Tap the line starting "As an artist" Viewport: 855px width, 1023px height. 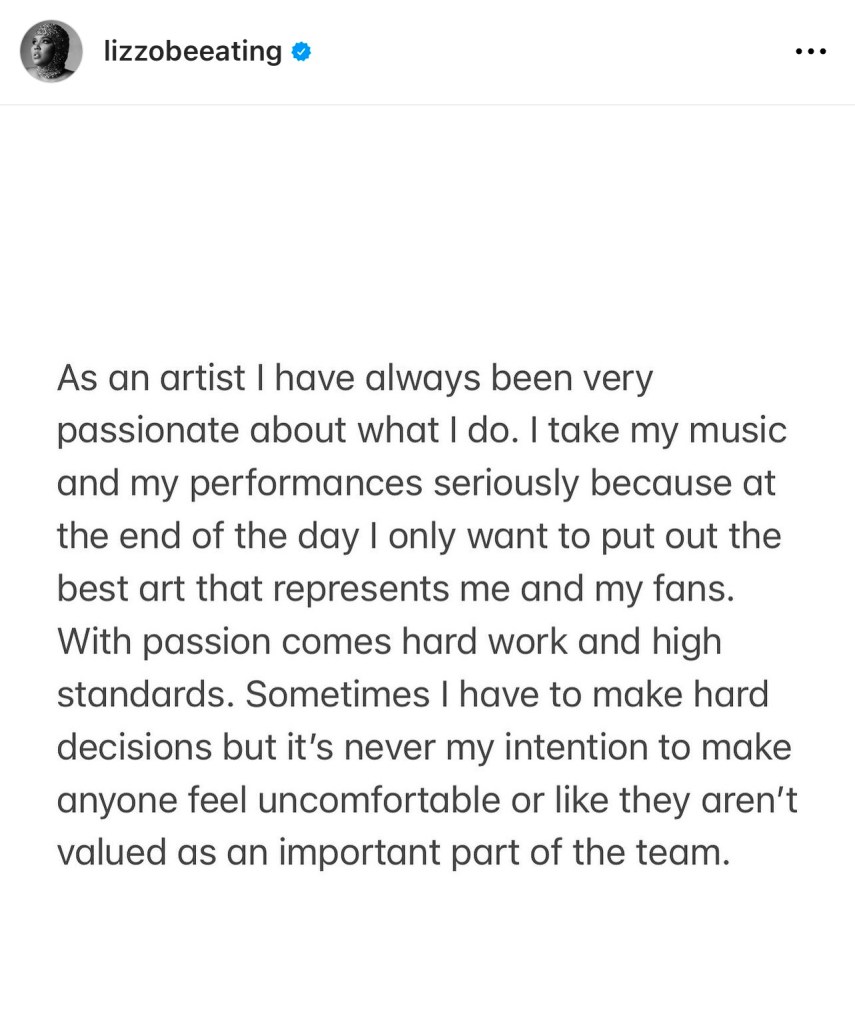click(x=355, y=379)
